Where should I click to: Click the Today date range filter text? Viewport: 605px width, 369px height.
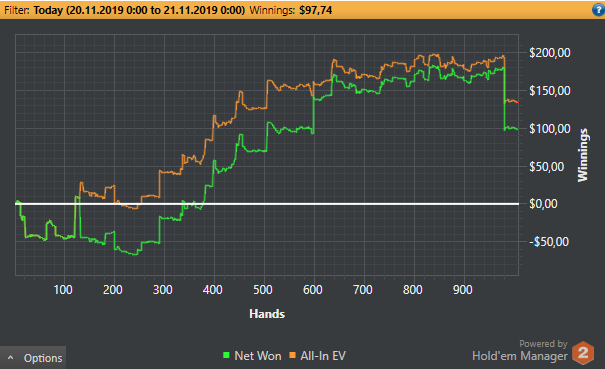tap(139, 10)
